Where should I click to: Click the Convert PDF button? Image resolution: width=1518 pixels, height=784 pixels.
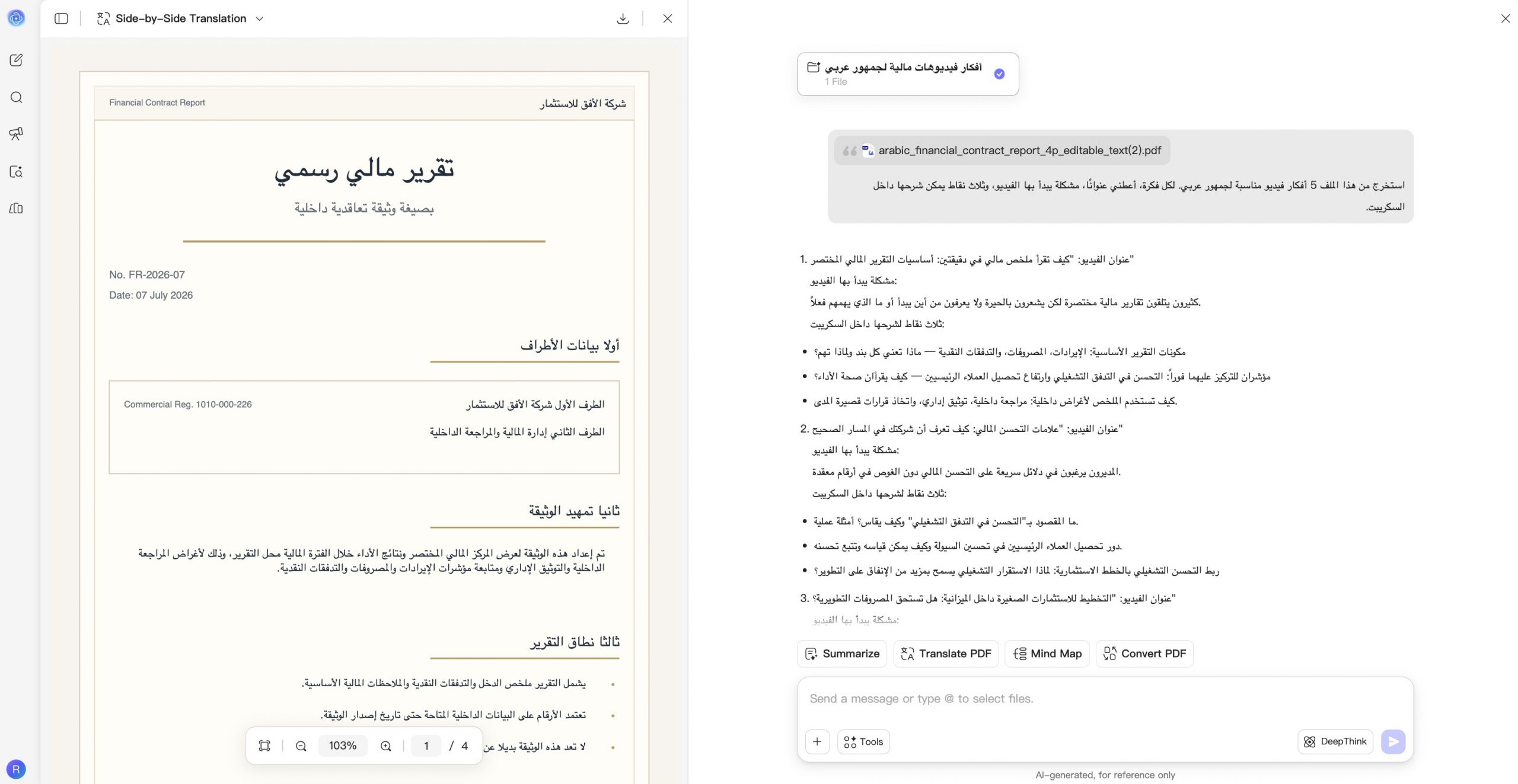pos(1144,654)
